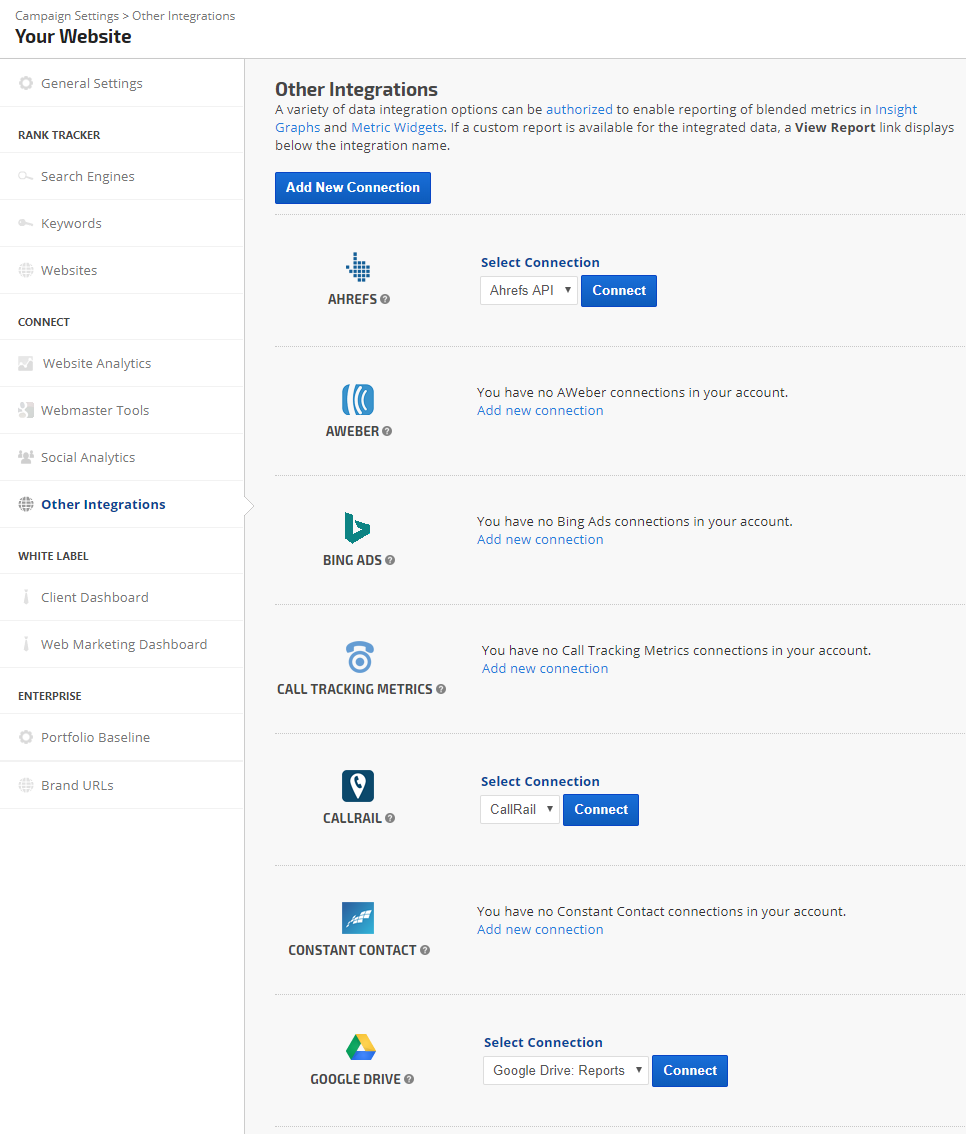Image resolution: width=966 pixels, height=1134 pixels.
Task: Click the Bing Ads logo icon
Action: pyautogui.click(x=358, y=528)
